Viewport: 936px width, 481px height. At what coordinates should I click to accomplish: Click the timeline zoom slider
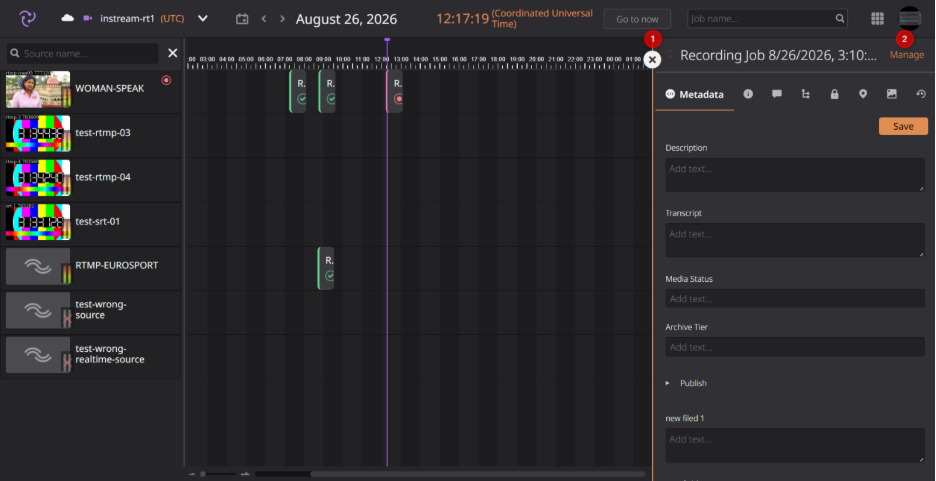tap(220, 474)
